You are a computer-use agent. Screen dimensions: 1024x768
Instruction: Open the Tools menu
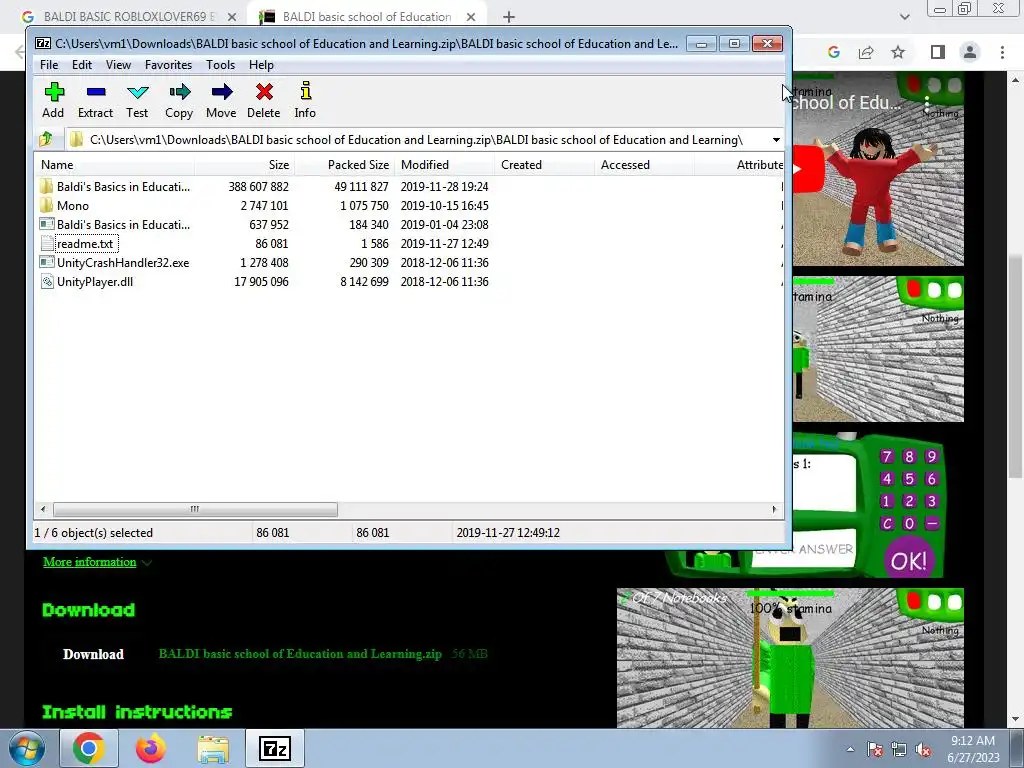(x=220, y=65)
